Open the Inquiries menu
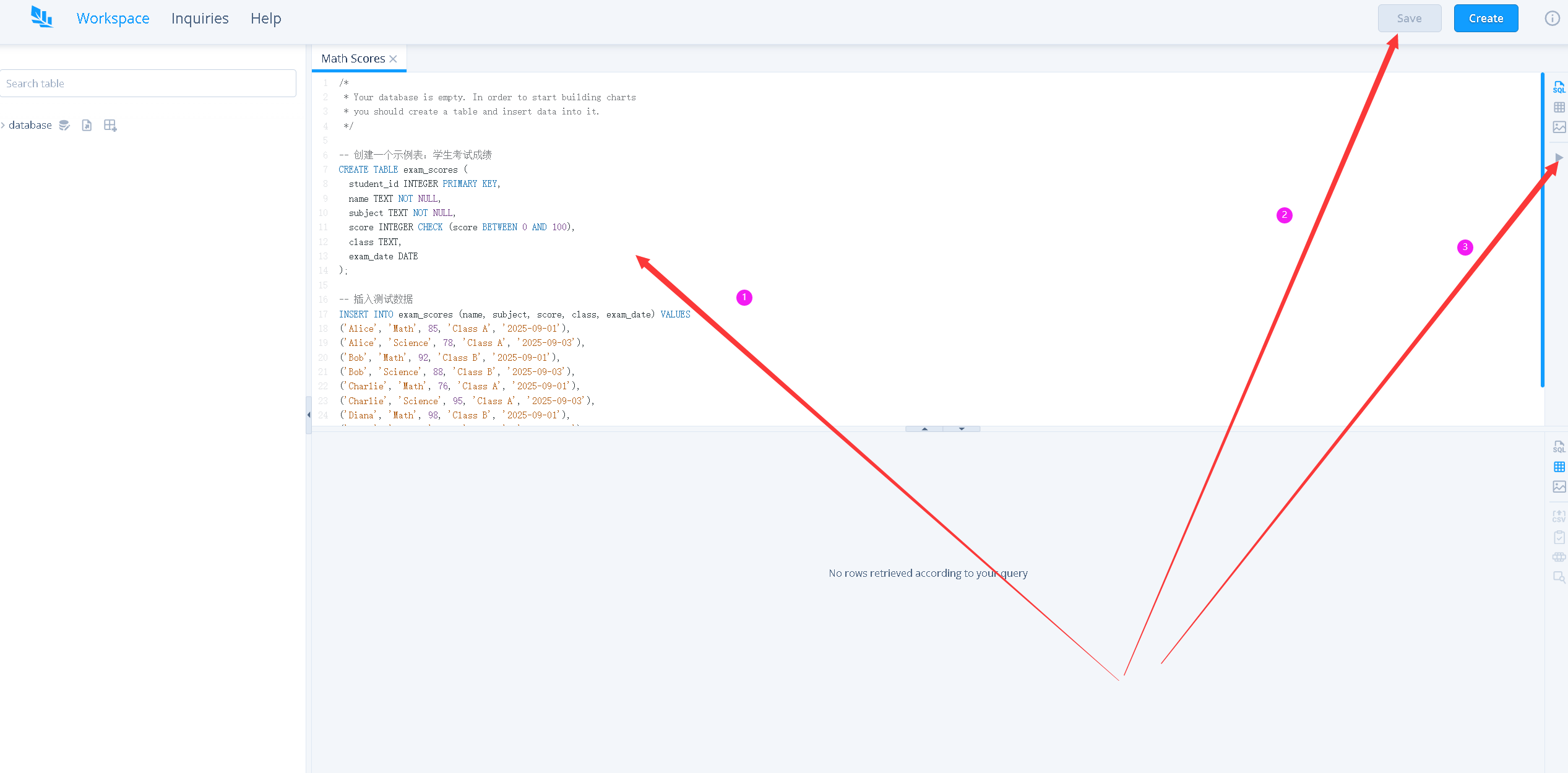The width and height of the screenshot is (1568, 773). coord(200,19)
